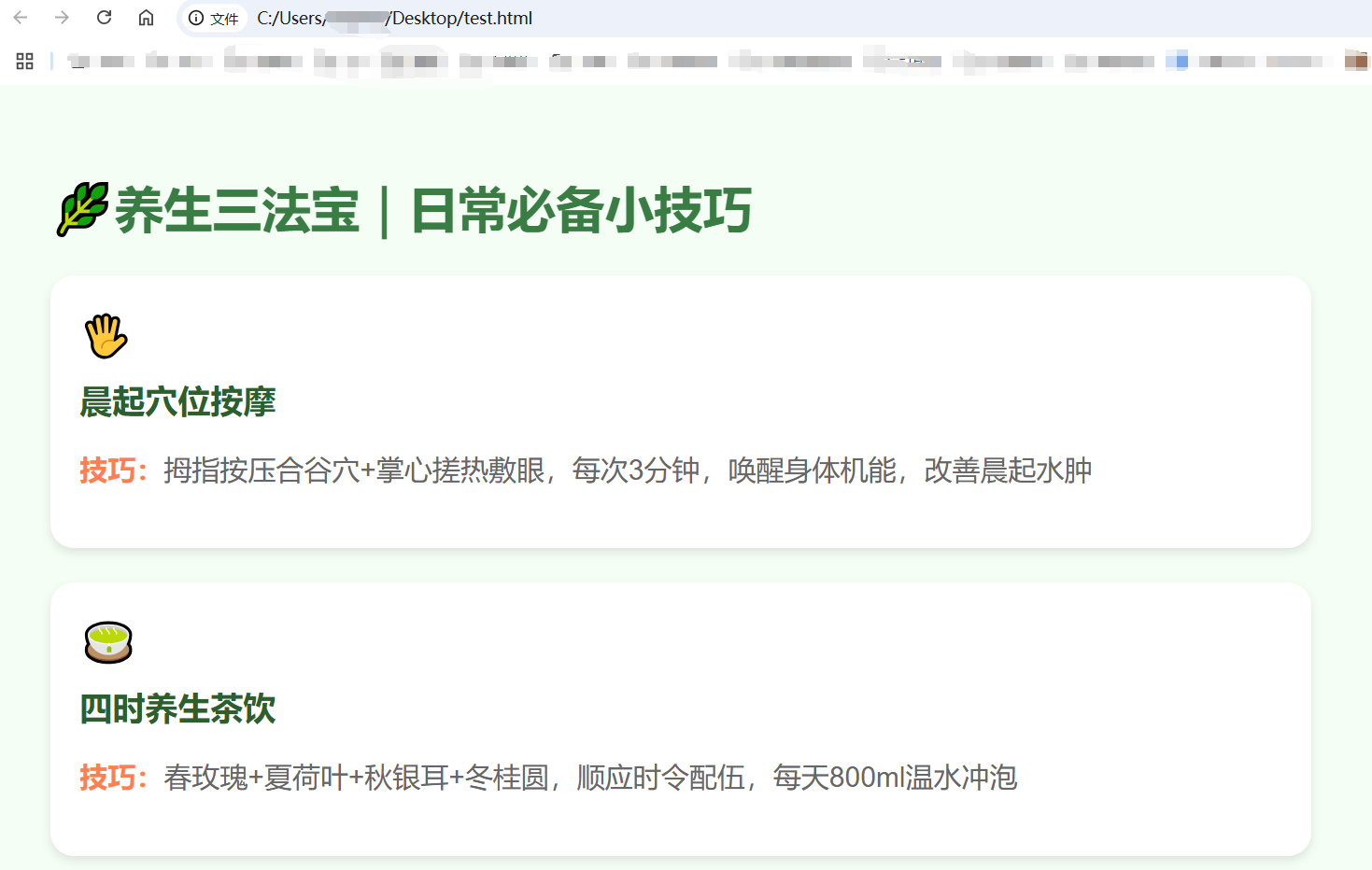Screen dimensions: 1372x870
Task: View site info via the 文件 icon
Action: click(x=214, y=19)
